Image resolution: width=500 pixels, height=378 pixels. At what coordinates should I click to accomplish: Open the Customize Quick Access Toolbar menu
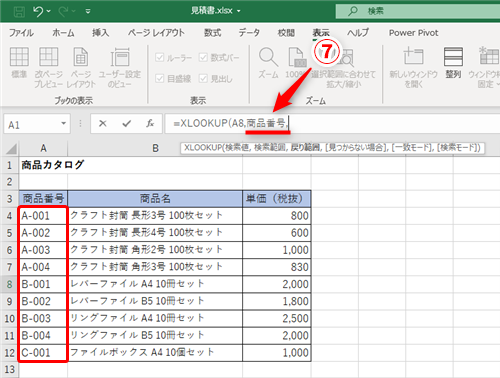[88, 11]
